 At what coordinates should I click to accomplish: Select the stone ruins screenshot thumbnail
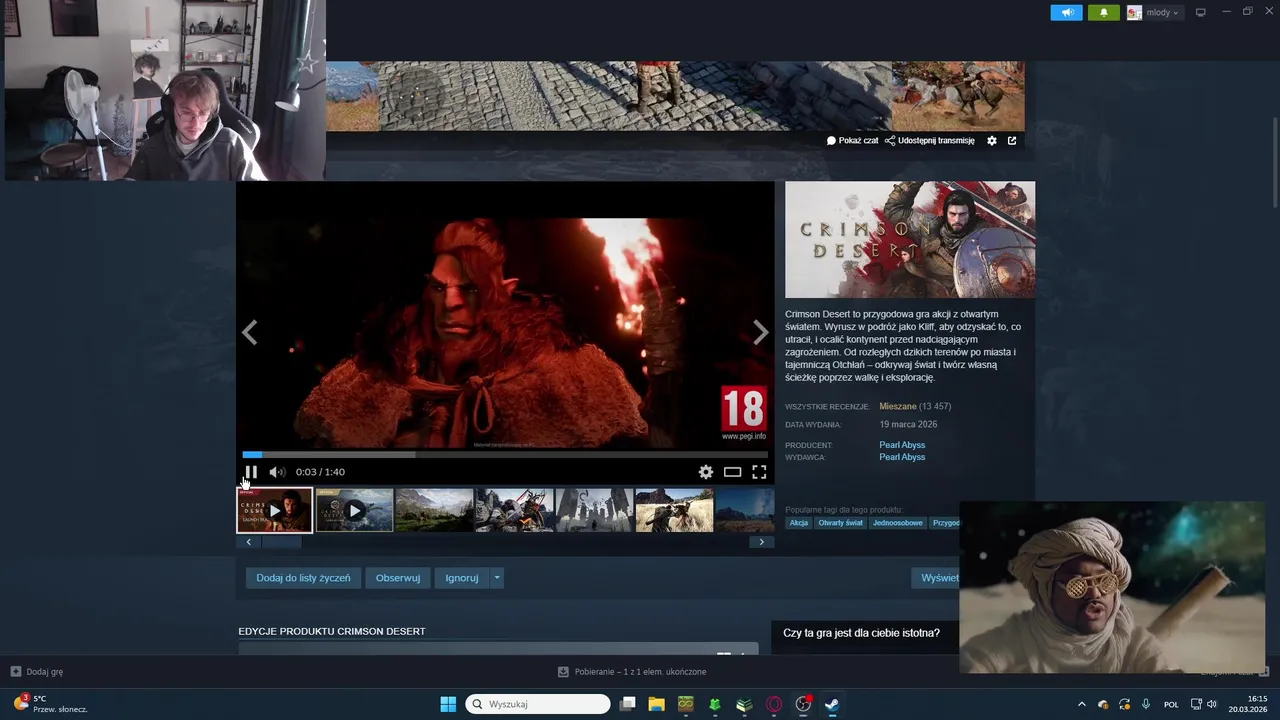point(594,510)
